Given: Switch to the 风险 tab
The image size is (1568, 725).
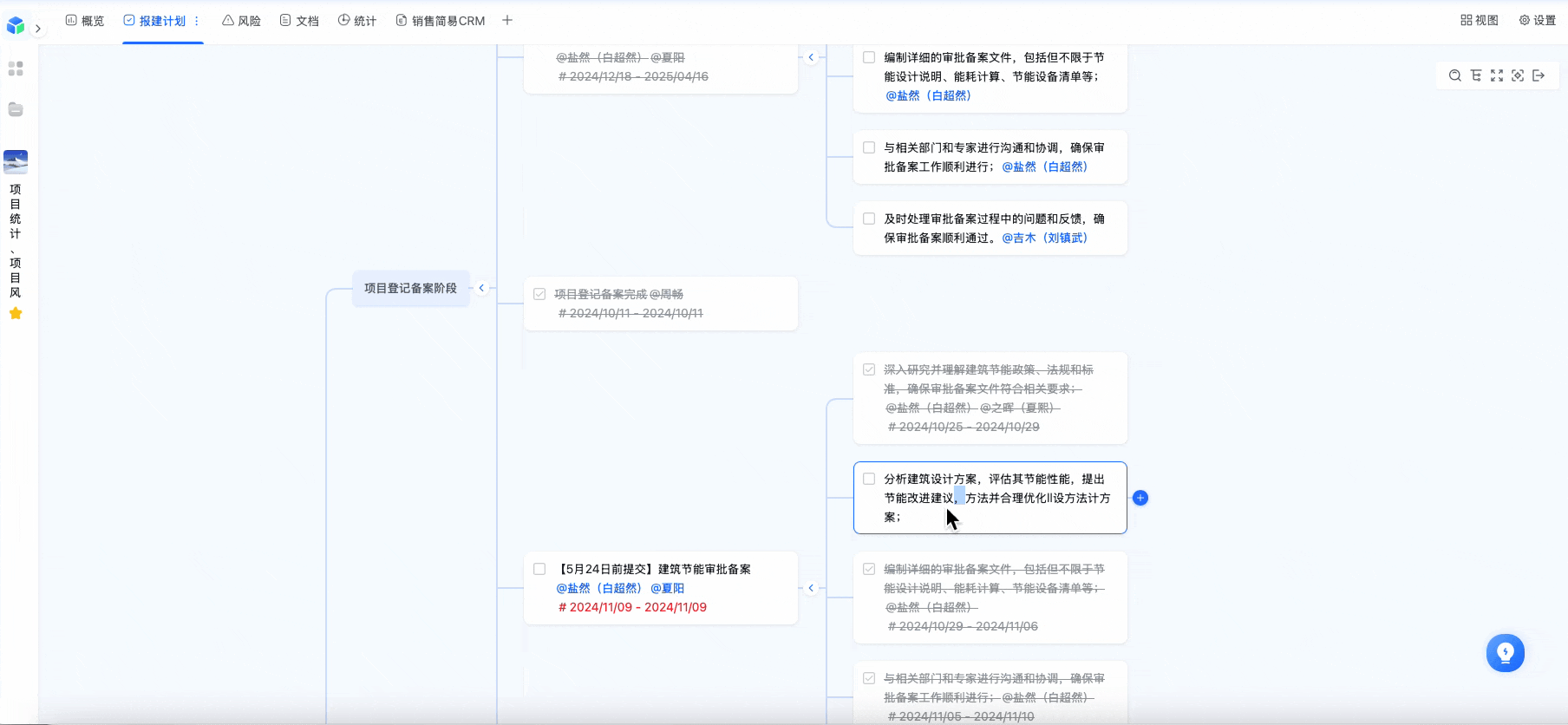Looking at the screenshot, I should coord(241,21).
